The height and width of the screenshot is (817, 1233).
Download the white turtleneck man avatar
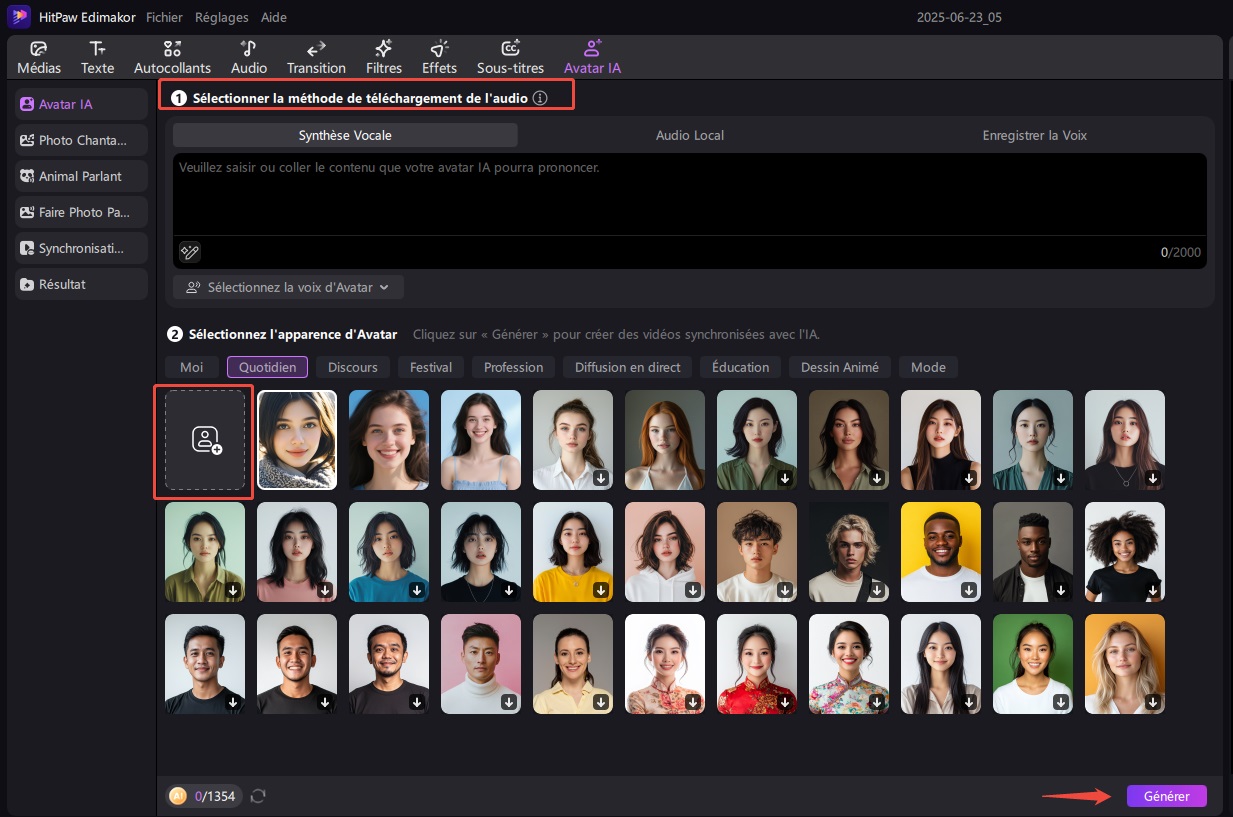coord(509,703)
